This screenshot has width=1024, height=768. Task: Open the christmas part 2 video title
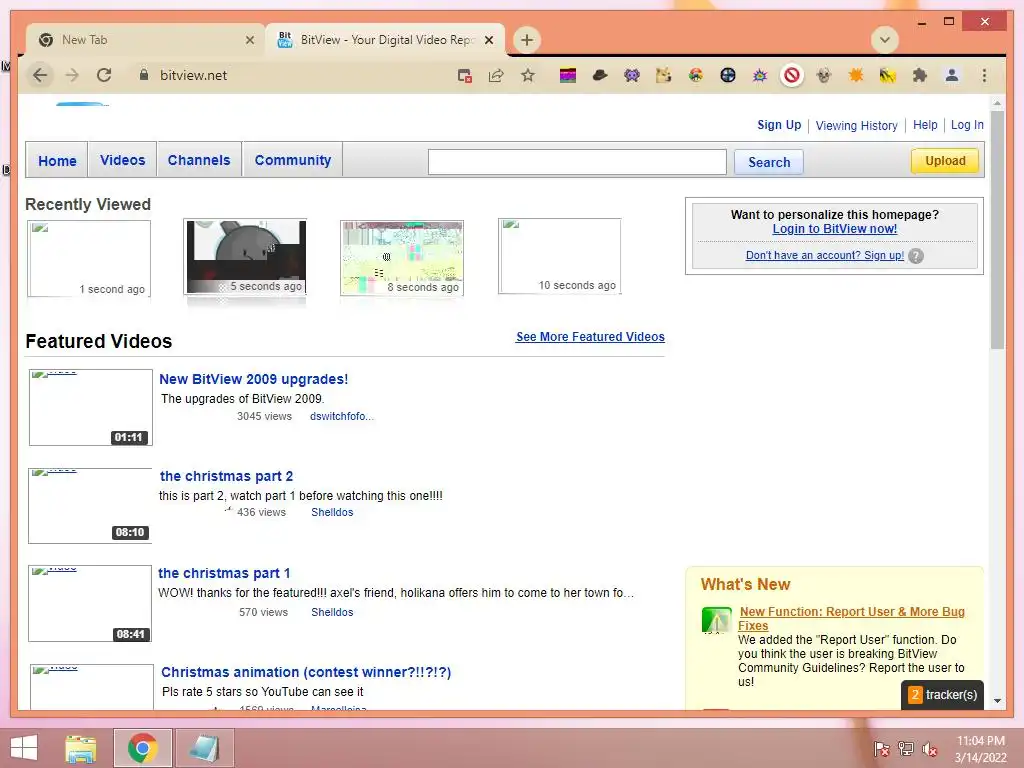click(226, 476)
